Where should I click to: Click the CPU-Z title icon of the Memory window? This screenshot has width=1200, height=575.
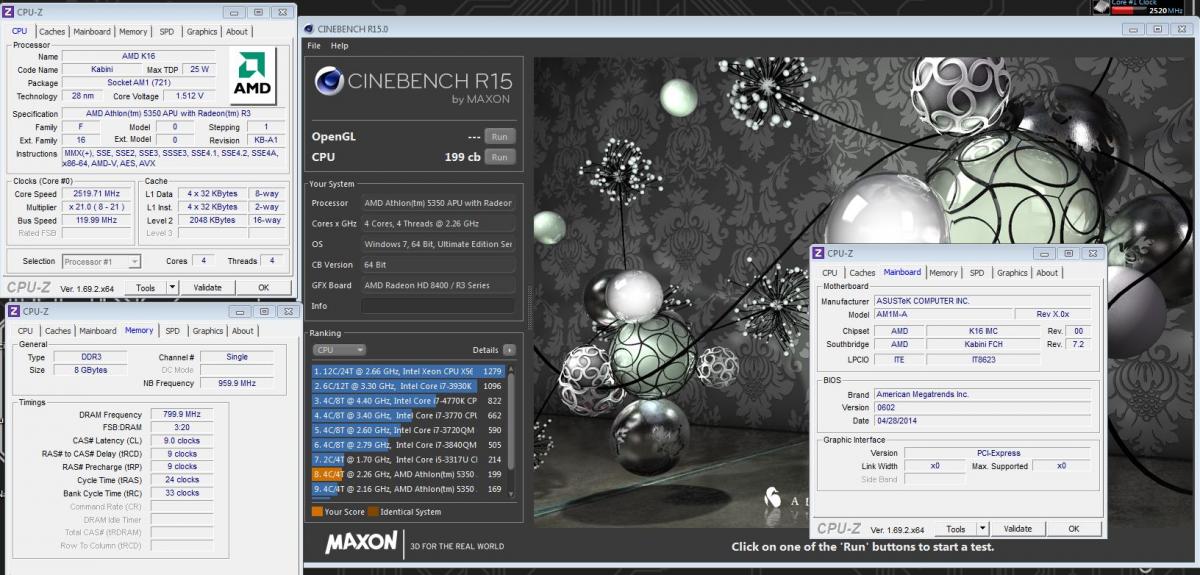(x=13, y=312)
